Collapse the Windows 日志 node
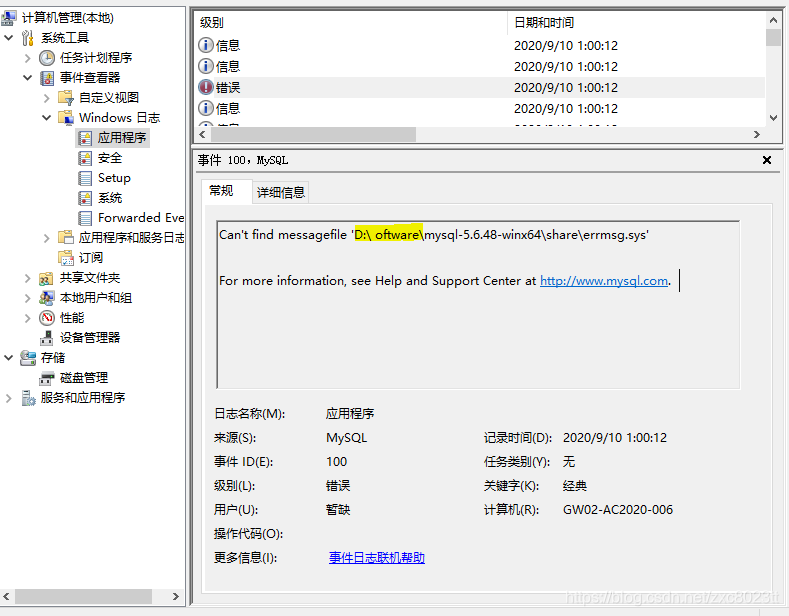The width and height of the screenshot is (789, 616). 47,118
